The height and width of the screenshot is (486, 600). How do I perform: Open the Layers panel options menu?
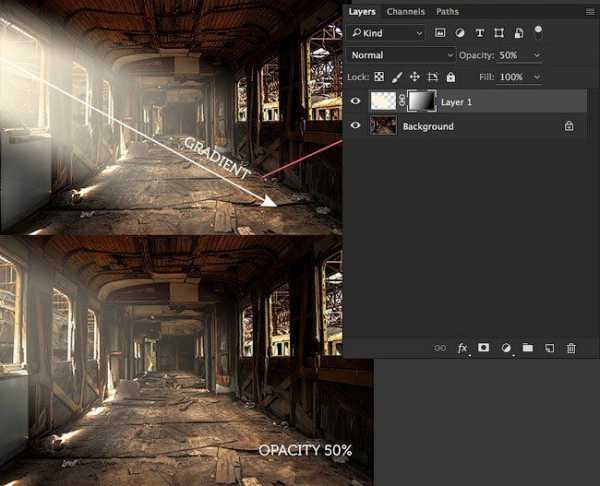click(588, 11)
